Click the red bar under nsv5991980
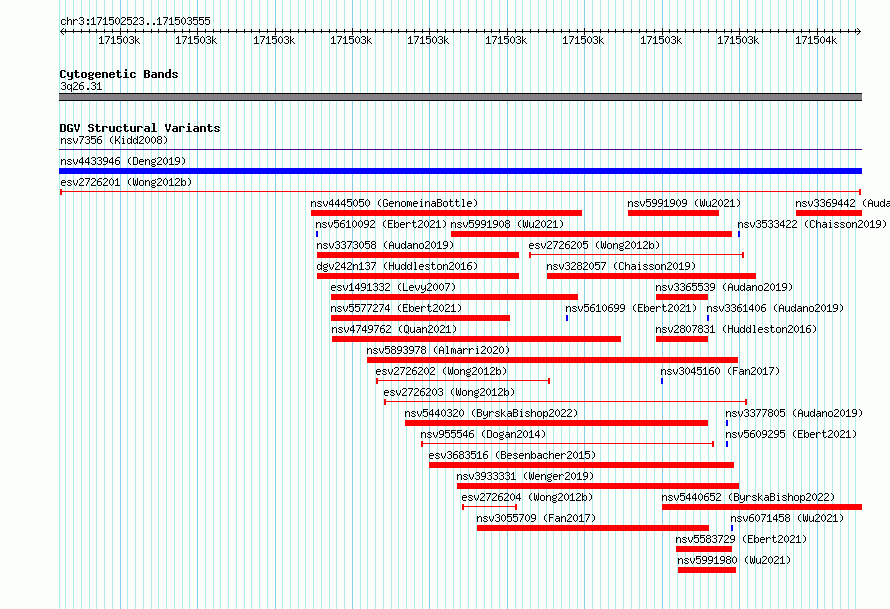This screenshot has width=890, height=609. (x=707, y=570)
